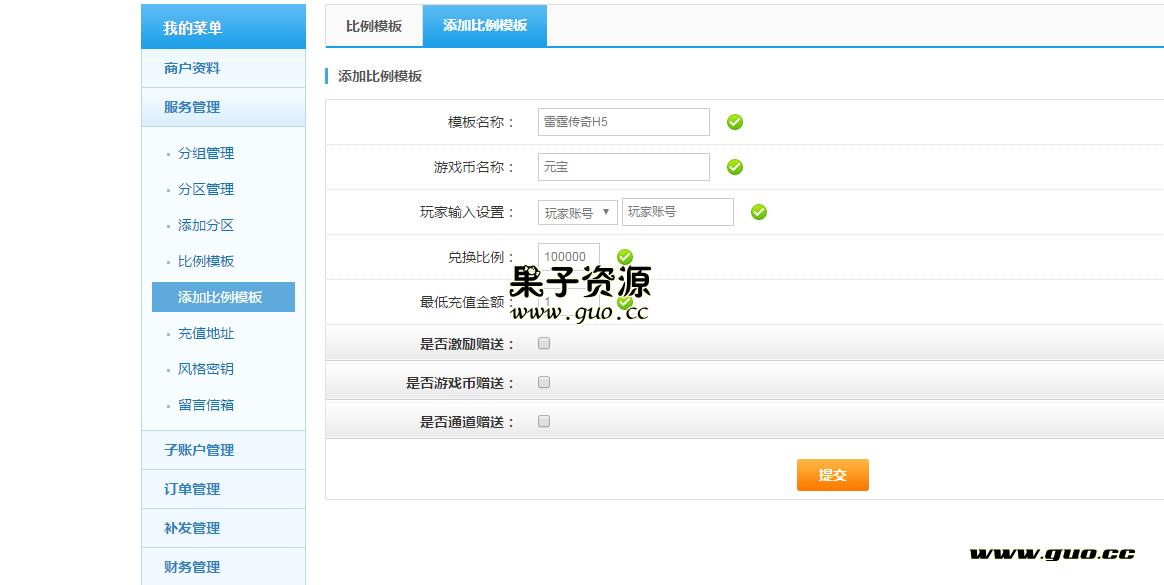
Task: Click the checkmark icon next to 兑换比例
Action: [x=625, y=257]
